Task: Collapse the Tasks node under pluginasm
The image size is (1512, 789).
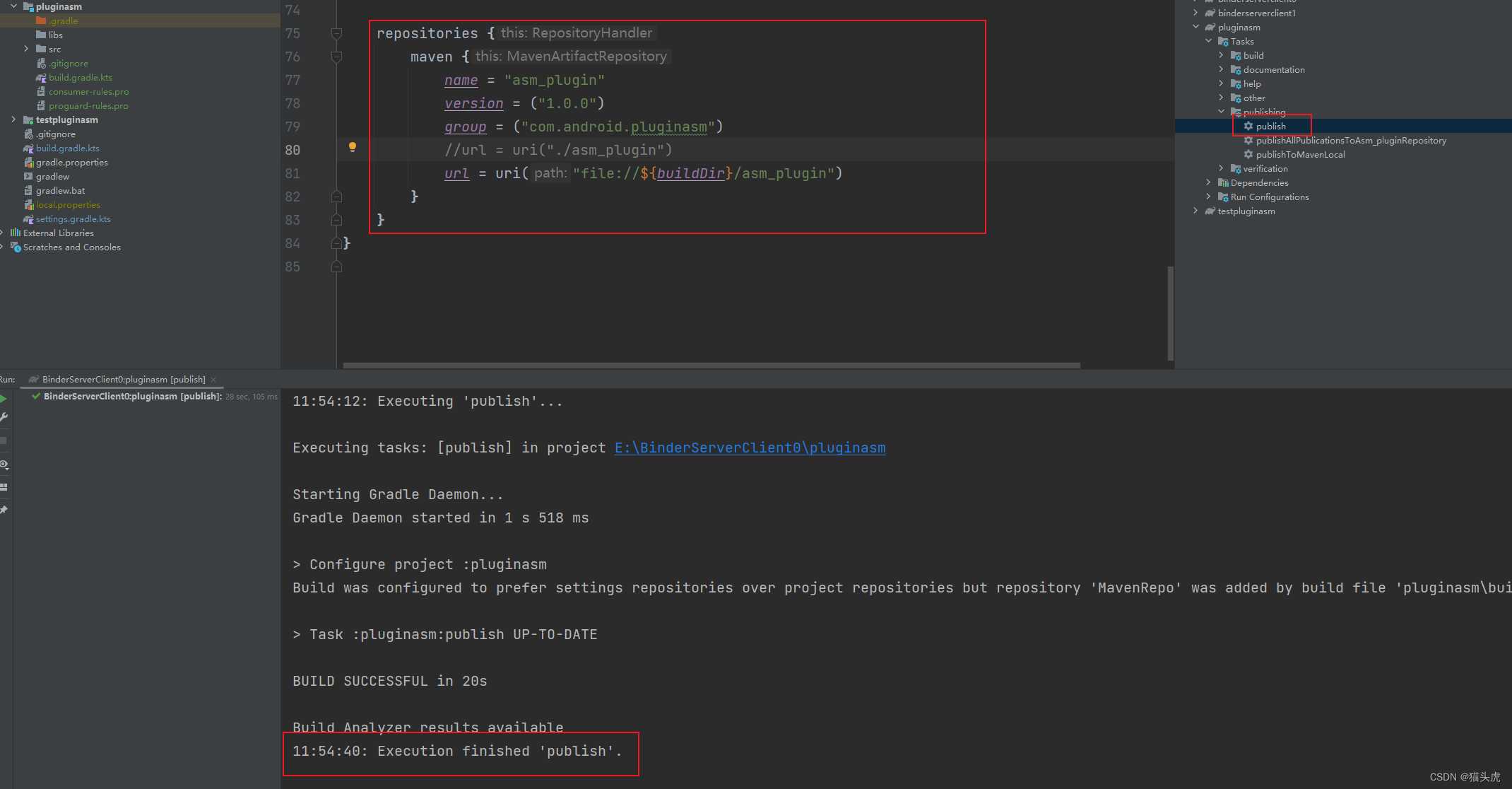Action: (1208, 41)
